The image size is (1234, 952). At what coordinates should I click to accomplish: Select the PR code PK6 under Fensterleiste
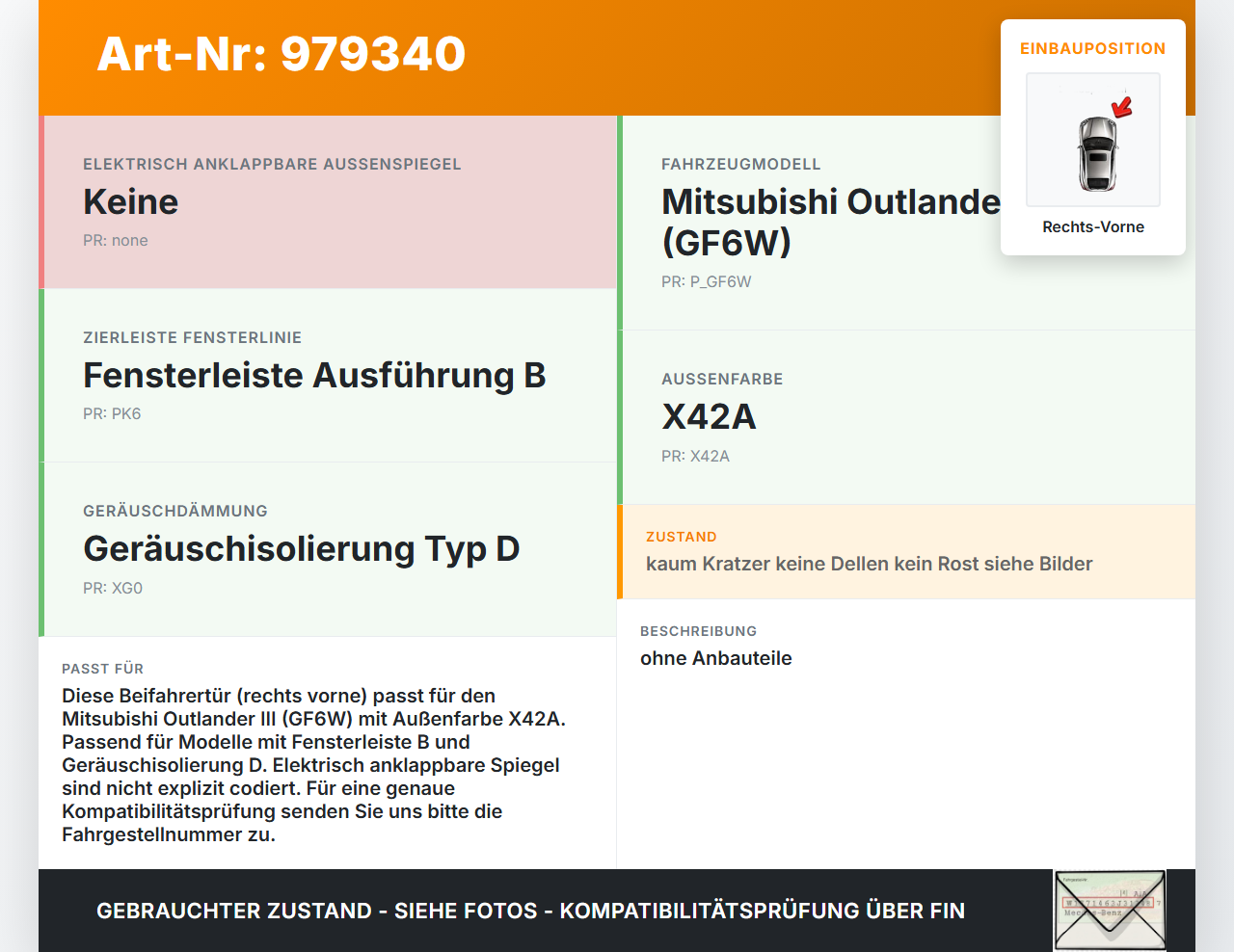point(112,413)
